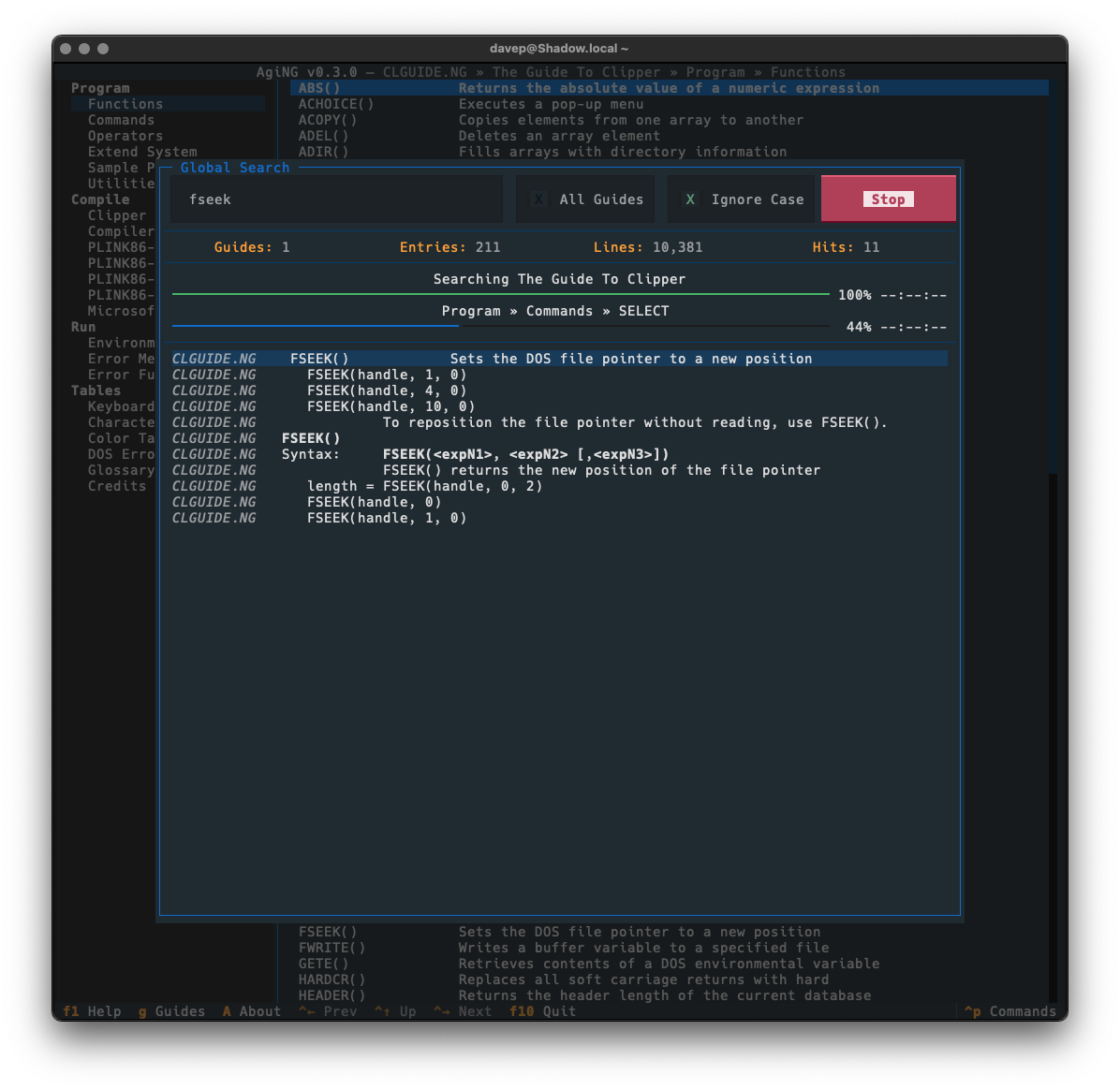Viewport: 1120px width, 1090px height.
Task: Open the Guides list via the g shortcut
Action: [171, 1011]
